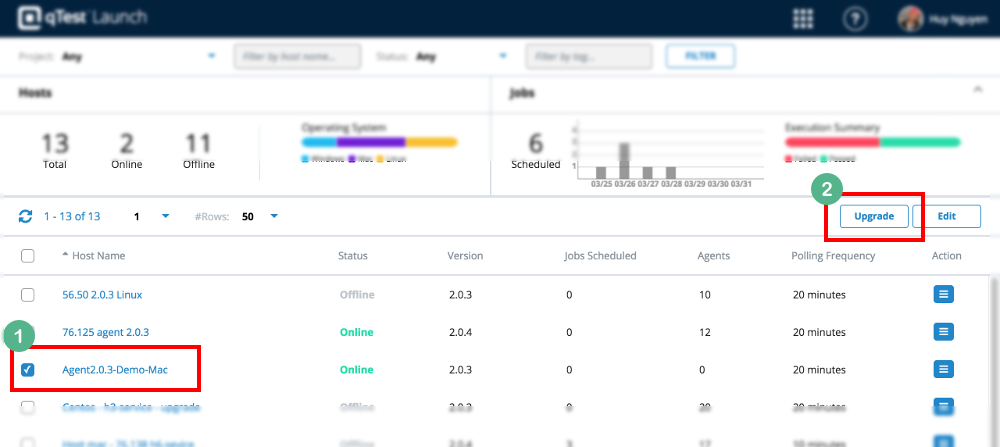This screenshot has height=447, width=1000.
Task: Click the Upgrade button
Action: coord(874,216)
